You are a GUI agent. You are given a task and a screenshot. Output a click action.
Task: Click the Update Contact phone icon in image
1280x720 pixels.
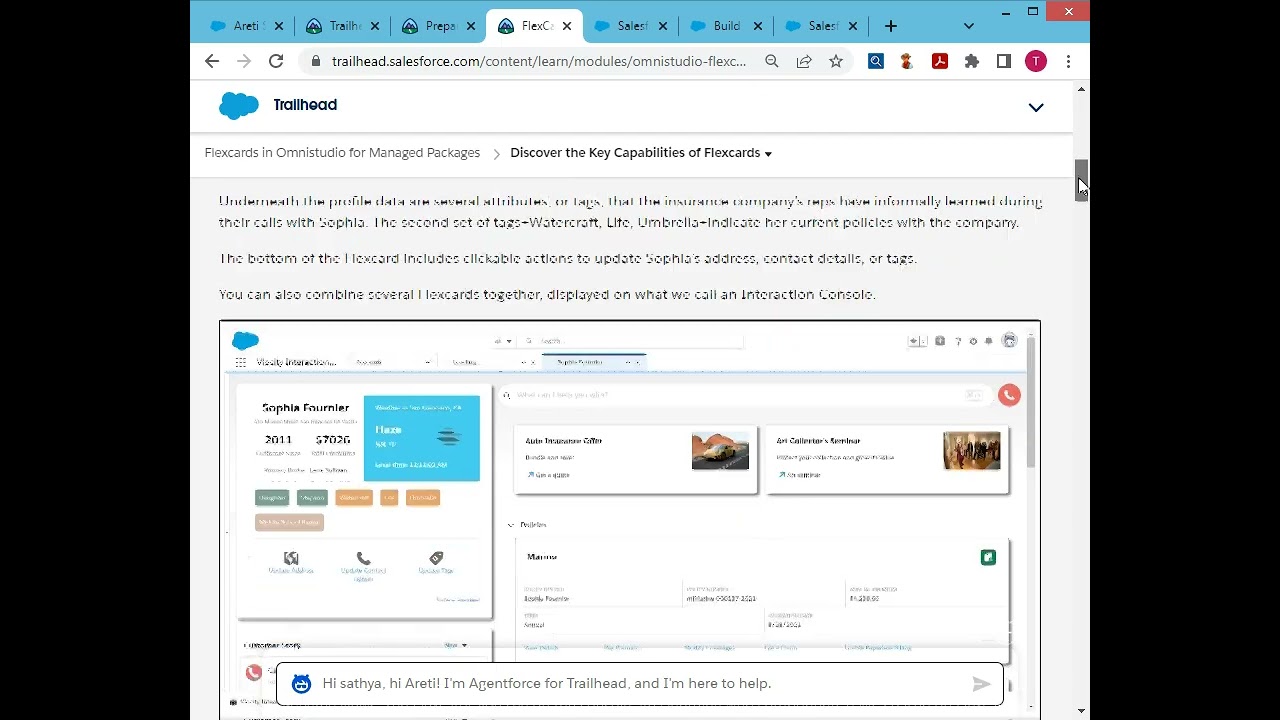pos(363,559)
